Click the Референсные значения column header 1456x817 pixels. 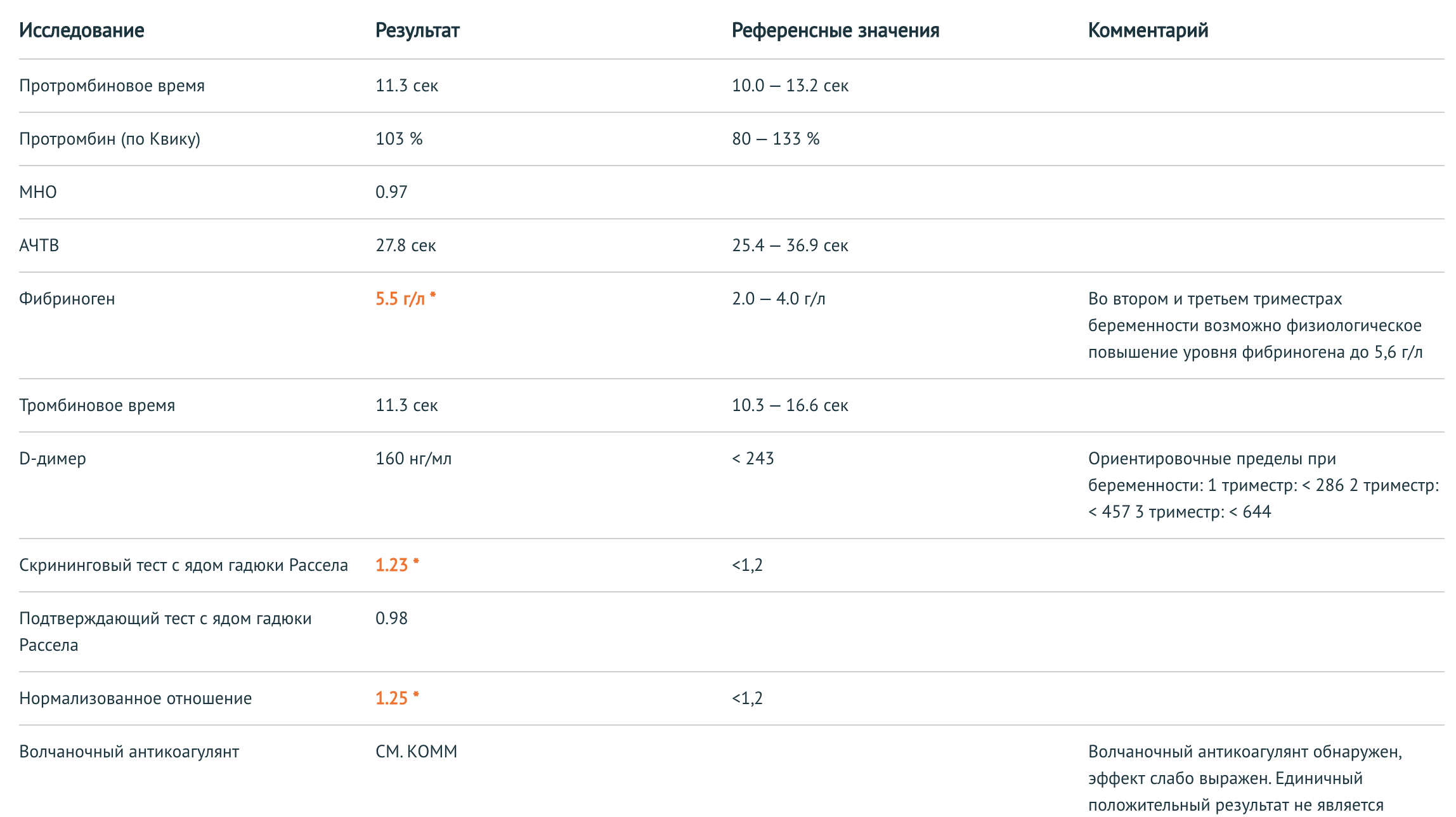tap(835, 30)
